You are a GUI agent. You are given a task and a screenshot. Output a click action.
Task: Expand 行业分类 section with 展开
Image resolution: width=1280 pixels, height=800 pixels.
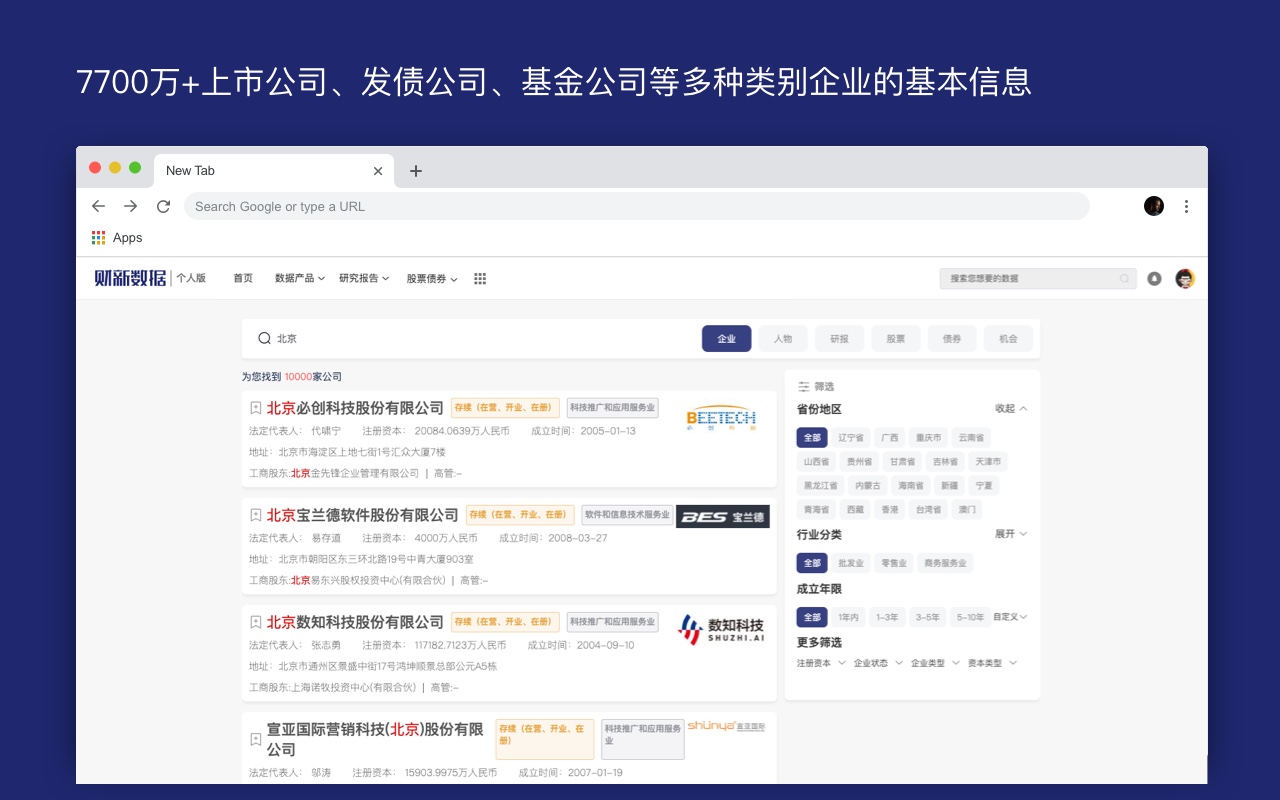coord(1011,534)
